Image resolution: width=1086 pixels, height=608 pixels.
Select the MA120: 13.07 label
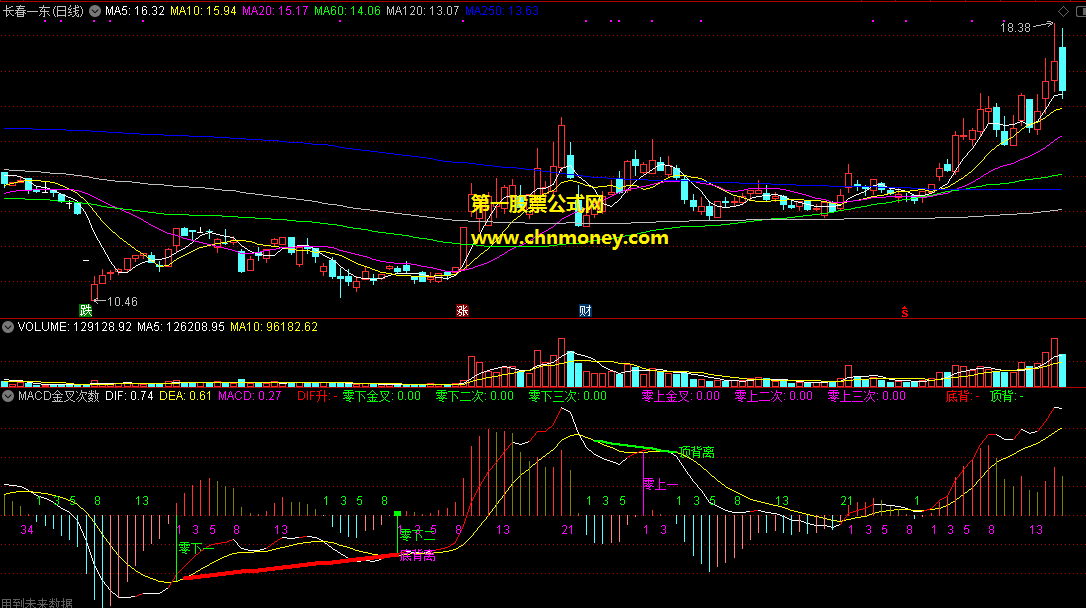(x=422, y=11)
